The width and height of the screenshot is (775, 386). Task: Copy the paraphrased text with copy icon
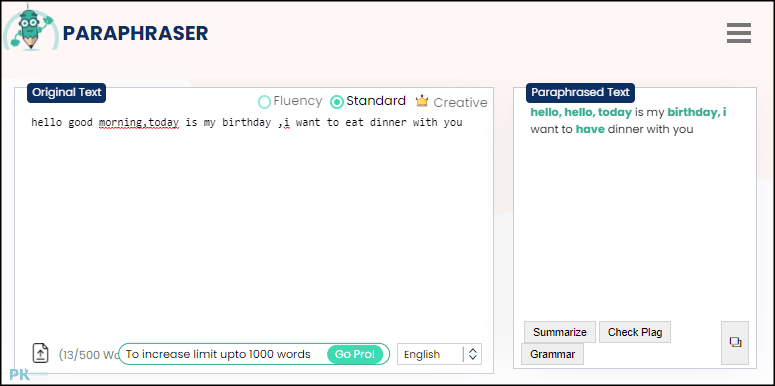[x=735, y=343]
